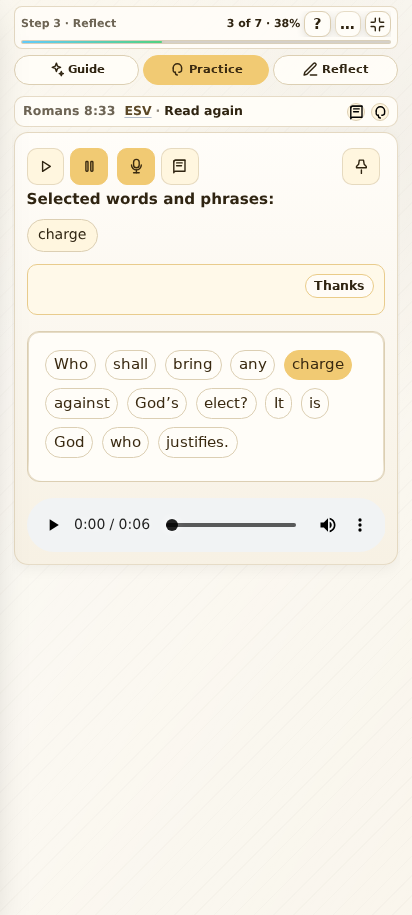
Task: Switch to the Reflect tab
Action: pyautogui.click(x=335, y=70)
